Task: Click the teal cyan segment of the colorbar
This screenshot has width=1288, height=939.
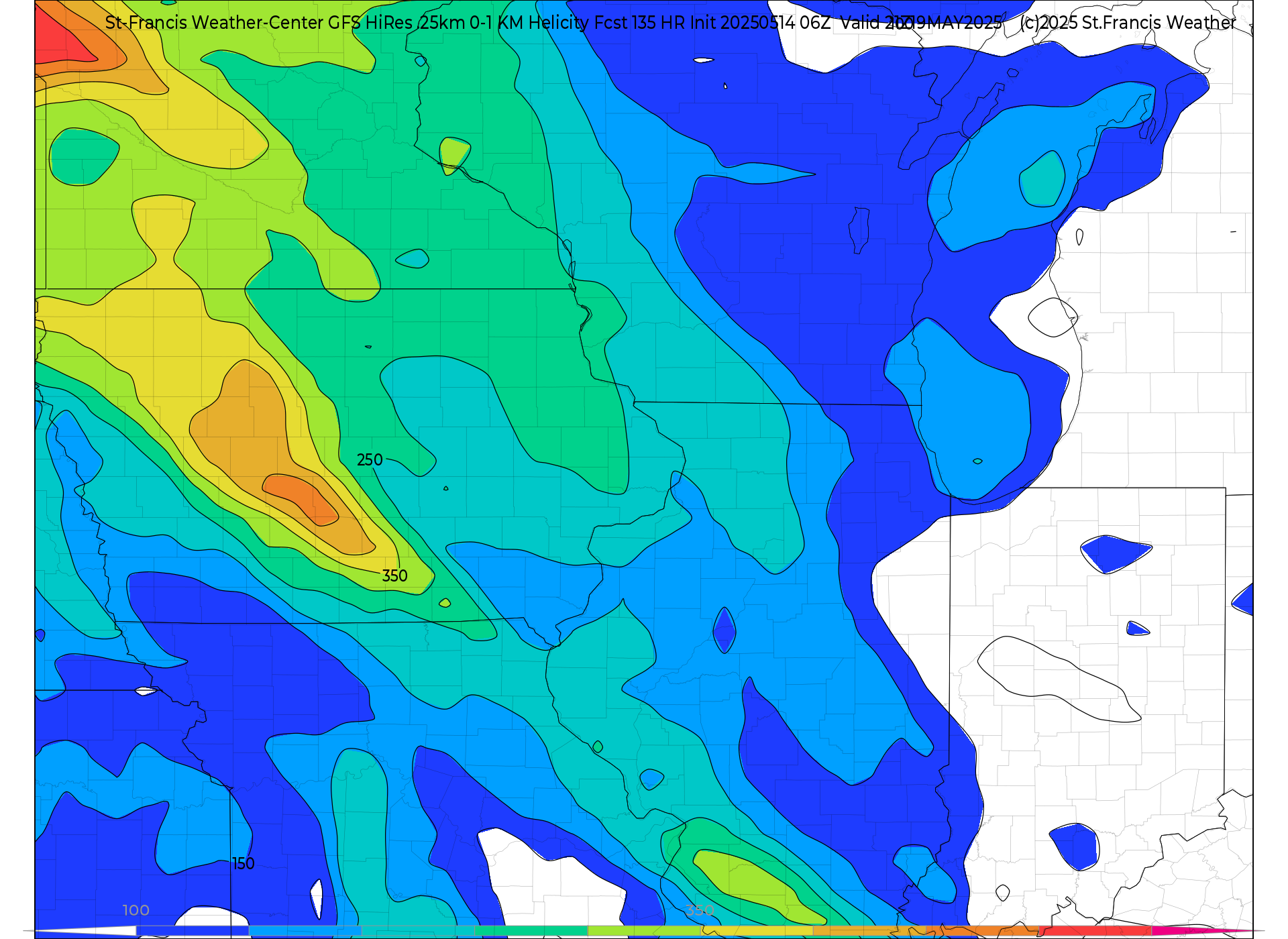Action: (x=419, y=931)
